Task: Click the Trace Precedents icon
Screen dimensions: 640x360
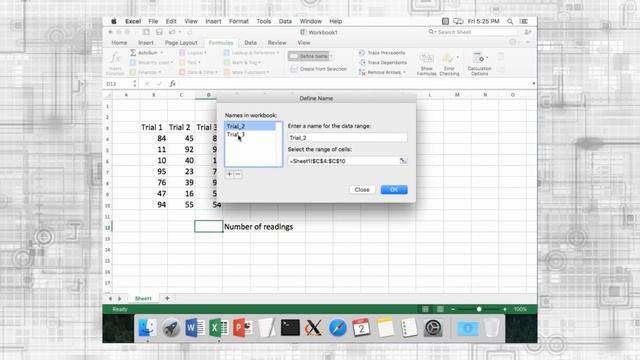Action: [362, 53]
